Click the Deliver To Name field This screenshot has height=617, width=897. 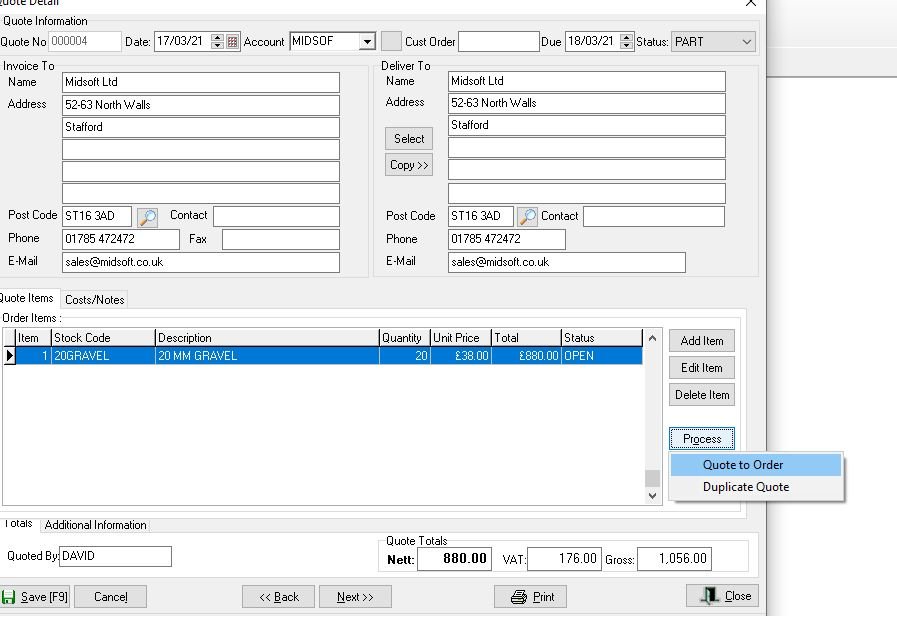click(x=587, y=81)
